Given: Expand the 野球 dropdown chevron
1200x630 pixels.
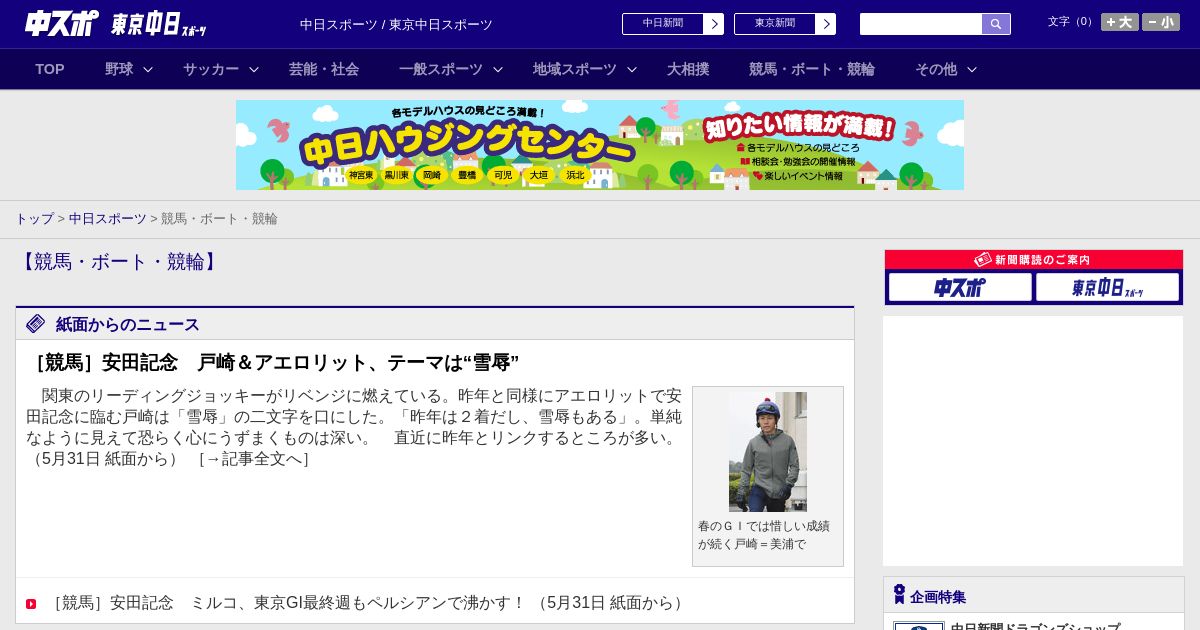Looking at the screenshot, I should (x=148, y=69).
